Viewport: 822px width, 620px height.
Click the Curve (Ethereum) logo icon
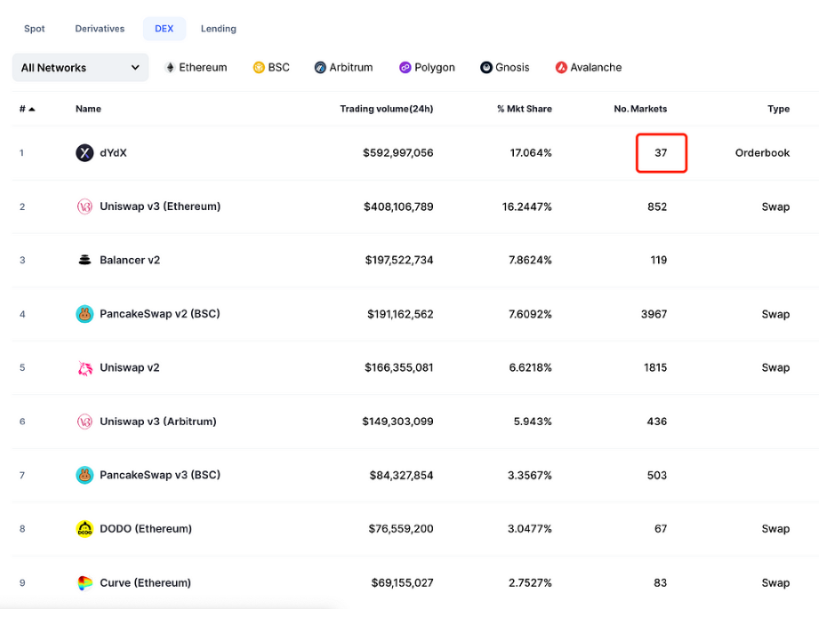84,583
